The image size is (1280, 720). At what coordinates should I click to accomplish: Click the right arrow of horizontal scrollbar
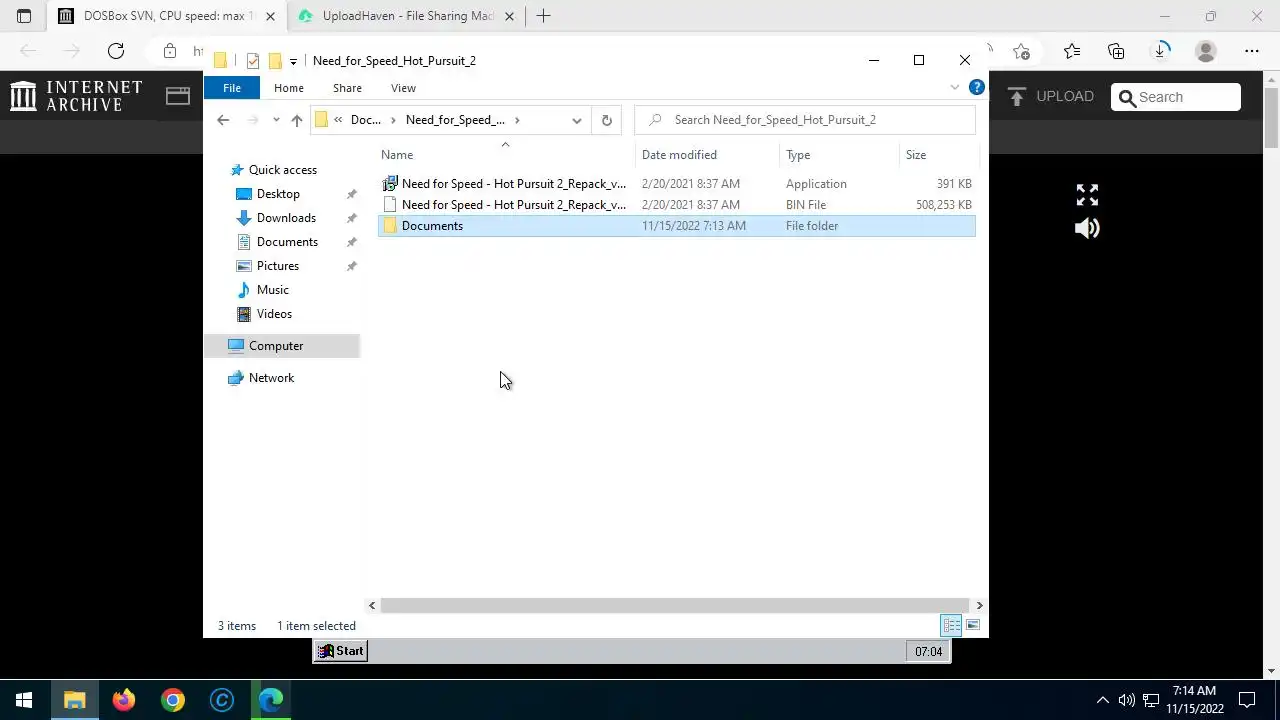click(979, 605)
